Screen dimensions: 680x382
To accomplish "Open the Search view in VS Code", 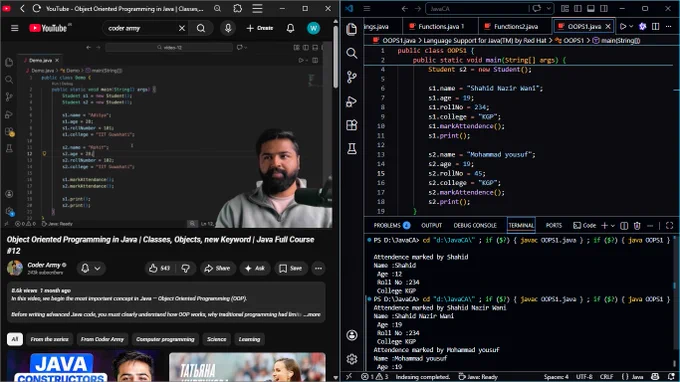I will [x=352, y=53].
